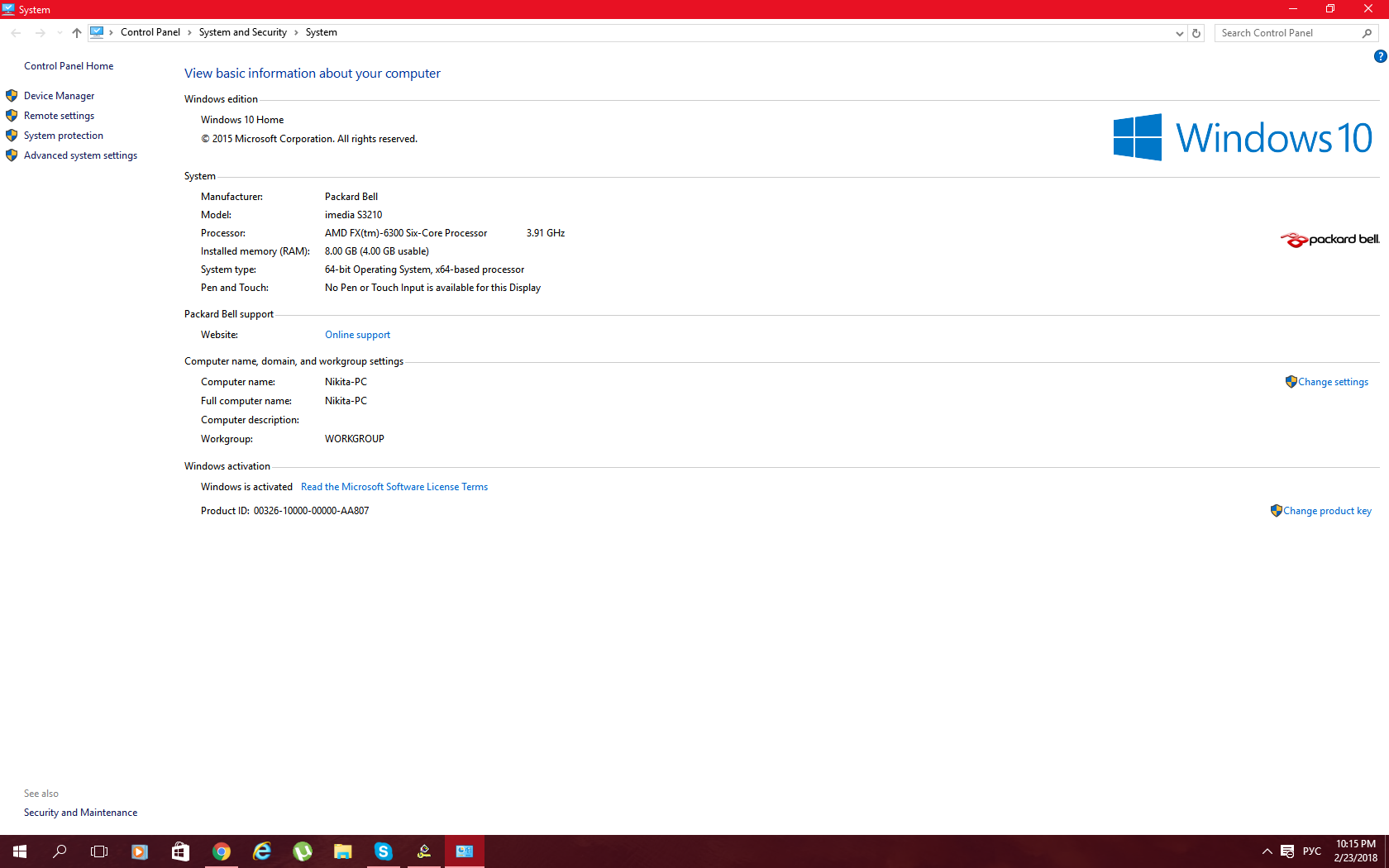Click the System window taskbar button
Image resolution: width=1389 pixels, height=868 pixels.
point(465,851)
